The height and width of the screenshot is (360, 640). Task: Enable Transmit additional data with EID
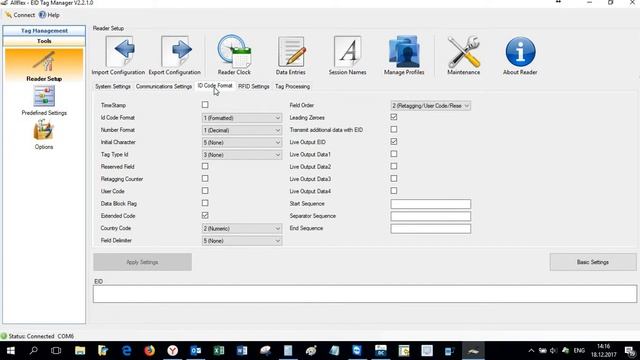[x=393, y=129]
